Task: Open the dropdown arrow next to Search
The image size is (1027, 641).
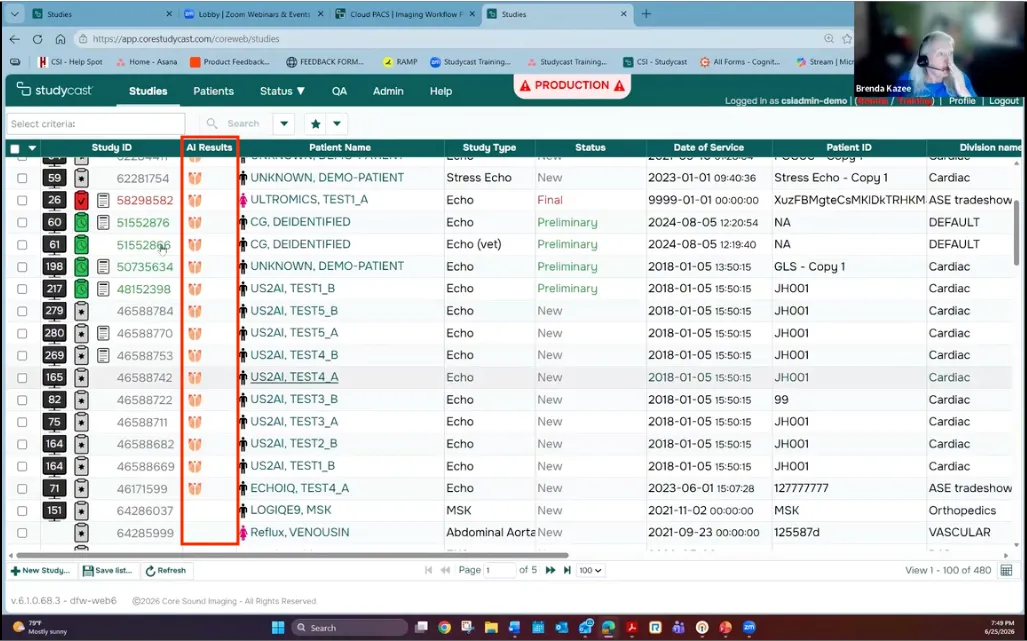Action: 284,124
